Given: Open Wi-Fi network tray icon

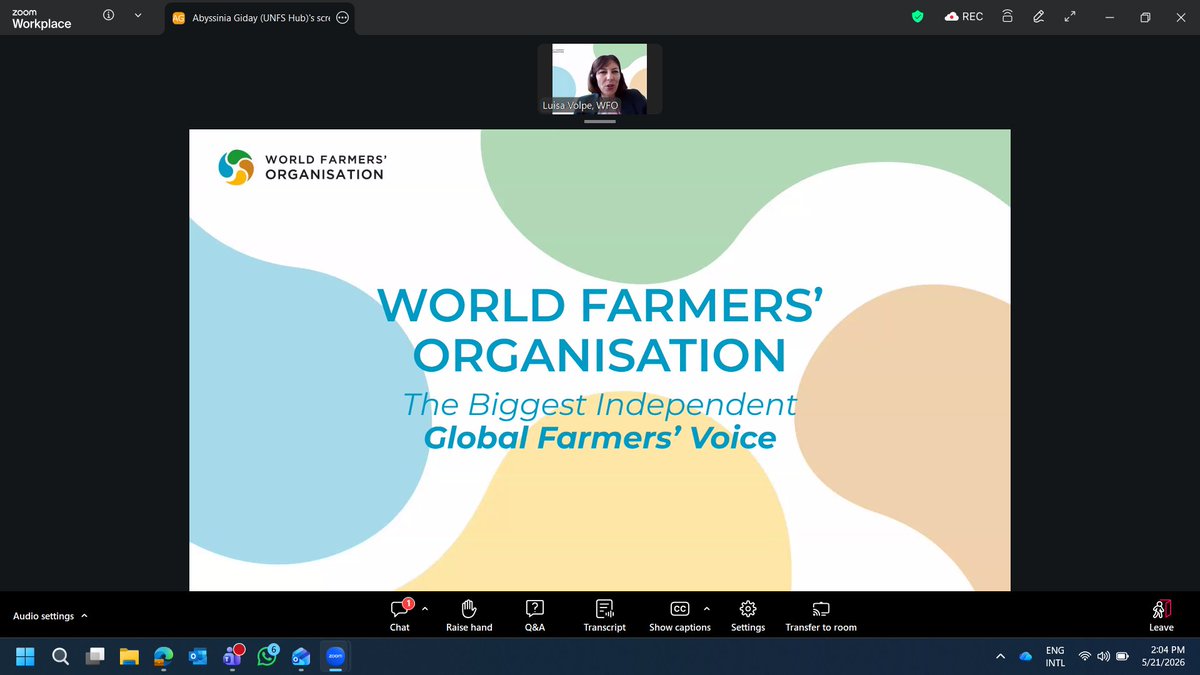Looking at the screenshot, I should (x=1086, y=656).
